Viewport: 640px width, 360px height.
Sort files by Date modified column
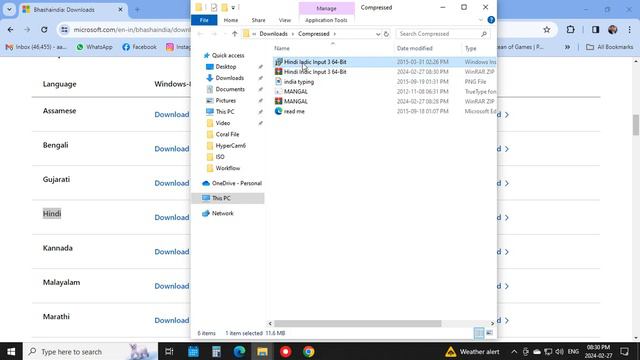414,48
